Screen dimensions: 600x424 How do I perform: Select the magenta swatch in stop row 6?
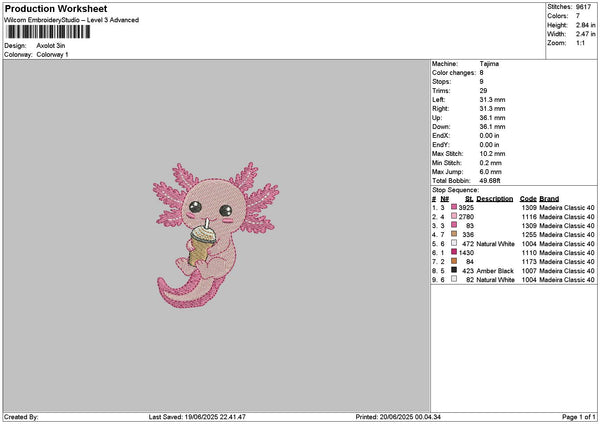point(454,252)
